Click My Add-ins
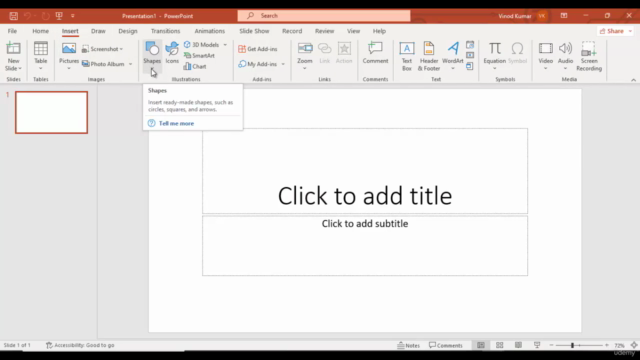Viewport: 640px width, 360px height. 258,64
